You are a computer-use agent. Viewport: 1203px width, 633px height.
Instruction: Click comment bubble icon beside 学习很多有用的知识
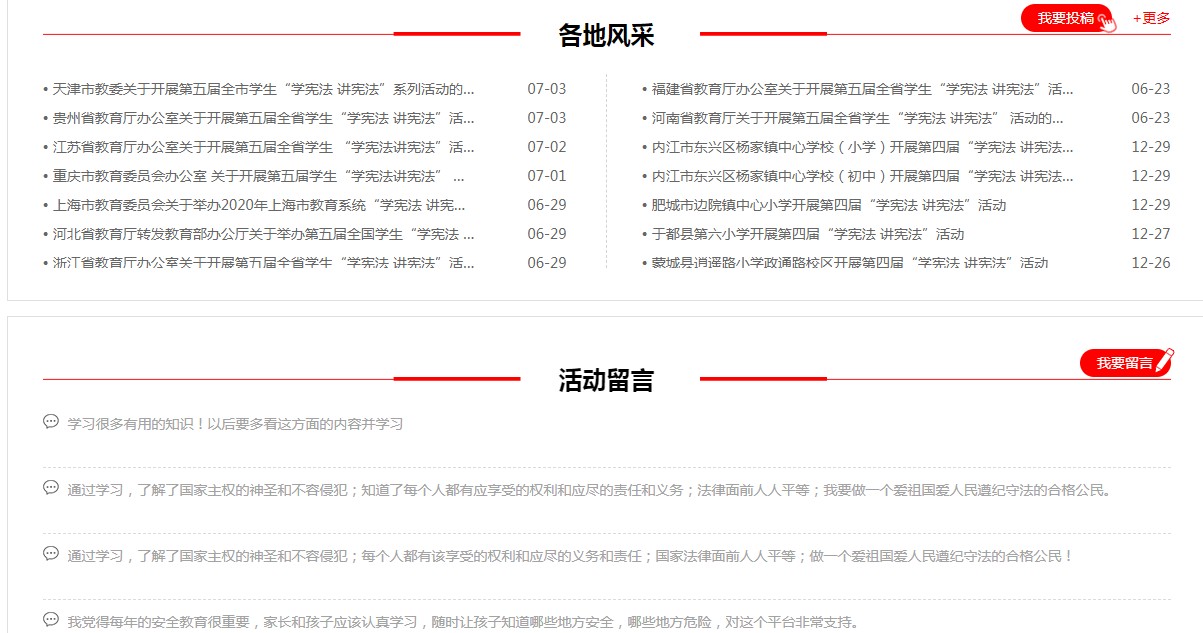coord(51,422)
